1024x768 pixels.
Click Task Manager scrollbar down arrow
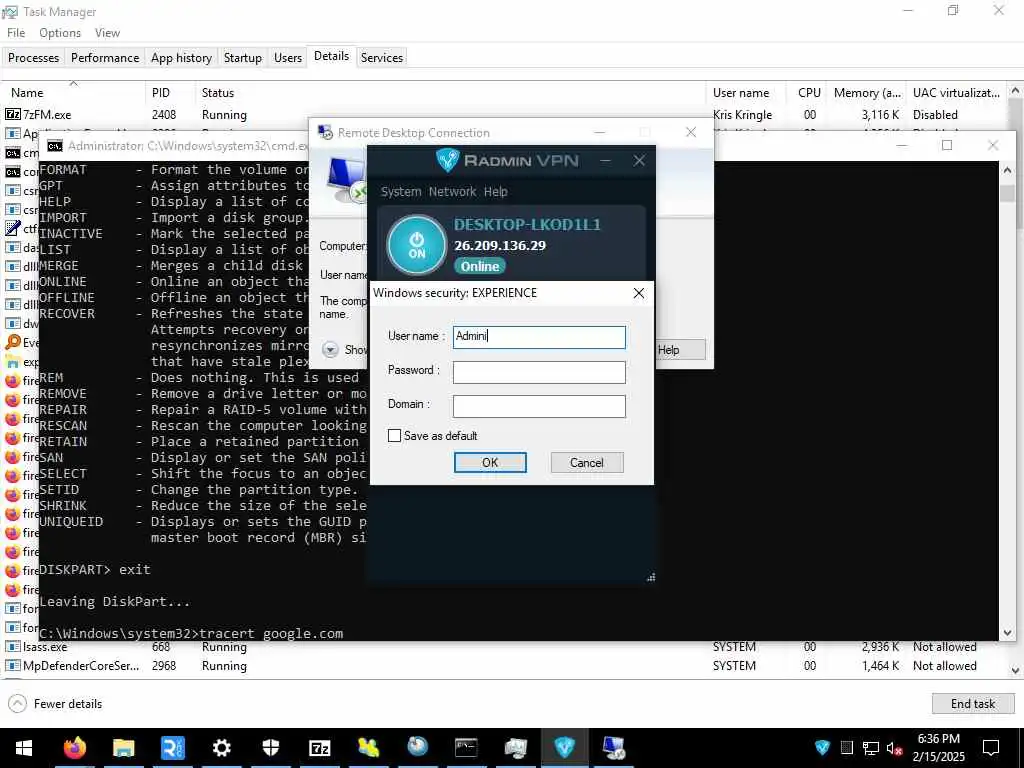point(1015,671)
